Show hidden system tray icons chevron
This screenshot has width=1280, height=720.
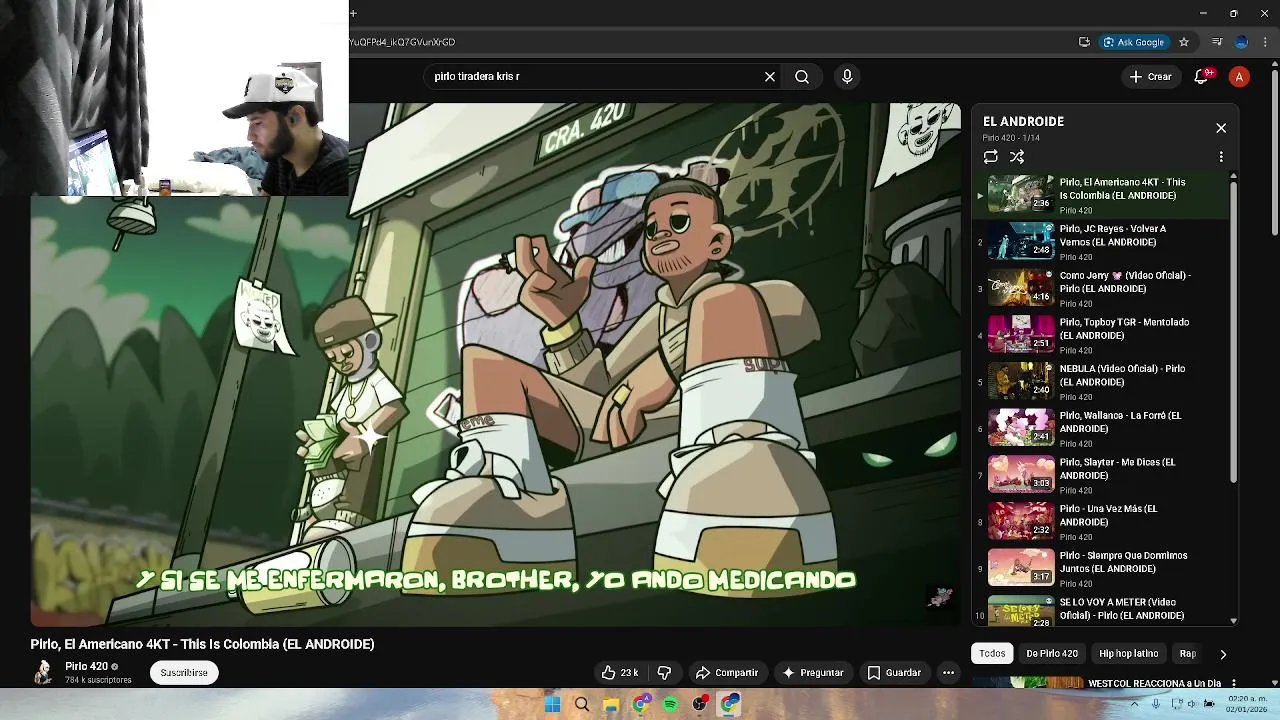point(1134,704)
